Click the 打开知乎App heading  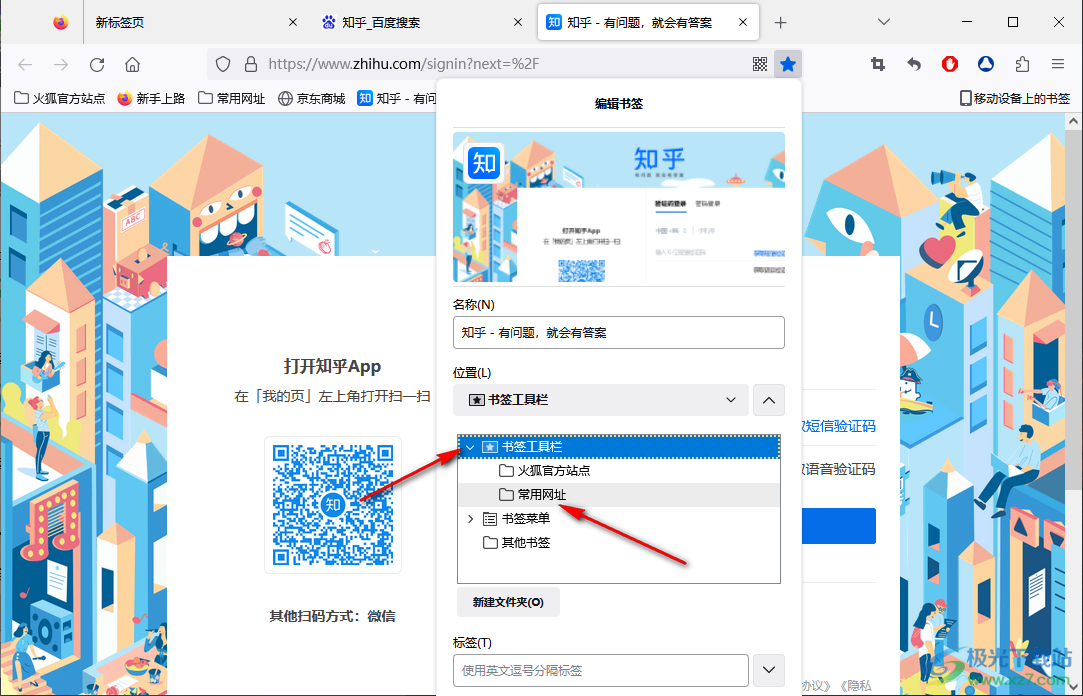pos(332,366)
